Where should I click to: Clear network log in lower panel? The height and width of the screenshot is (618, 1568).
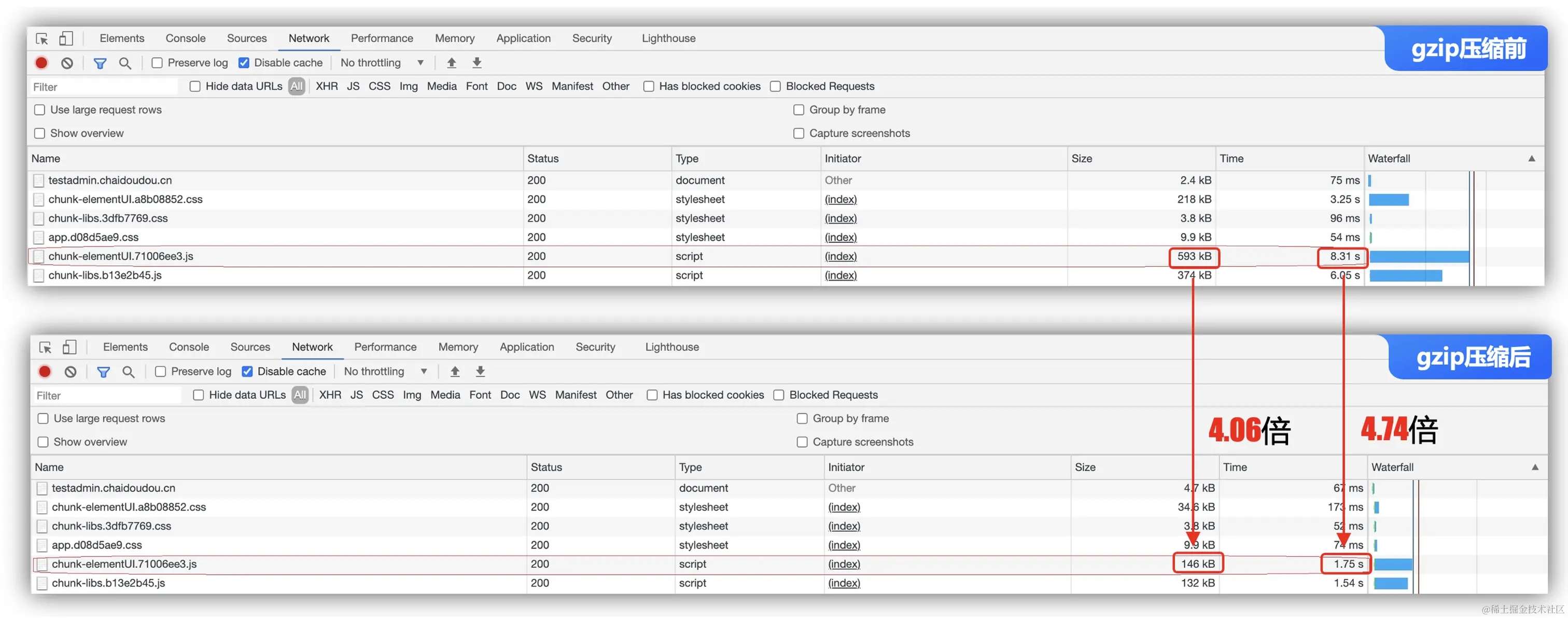tap(71, 372)
